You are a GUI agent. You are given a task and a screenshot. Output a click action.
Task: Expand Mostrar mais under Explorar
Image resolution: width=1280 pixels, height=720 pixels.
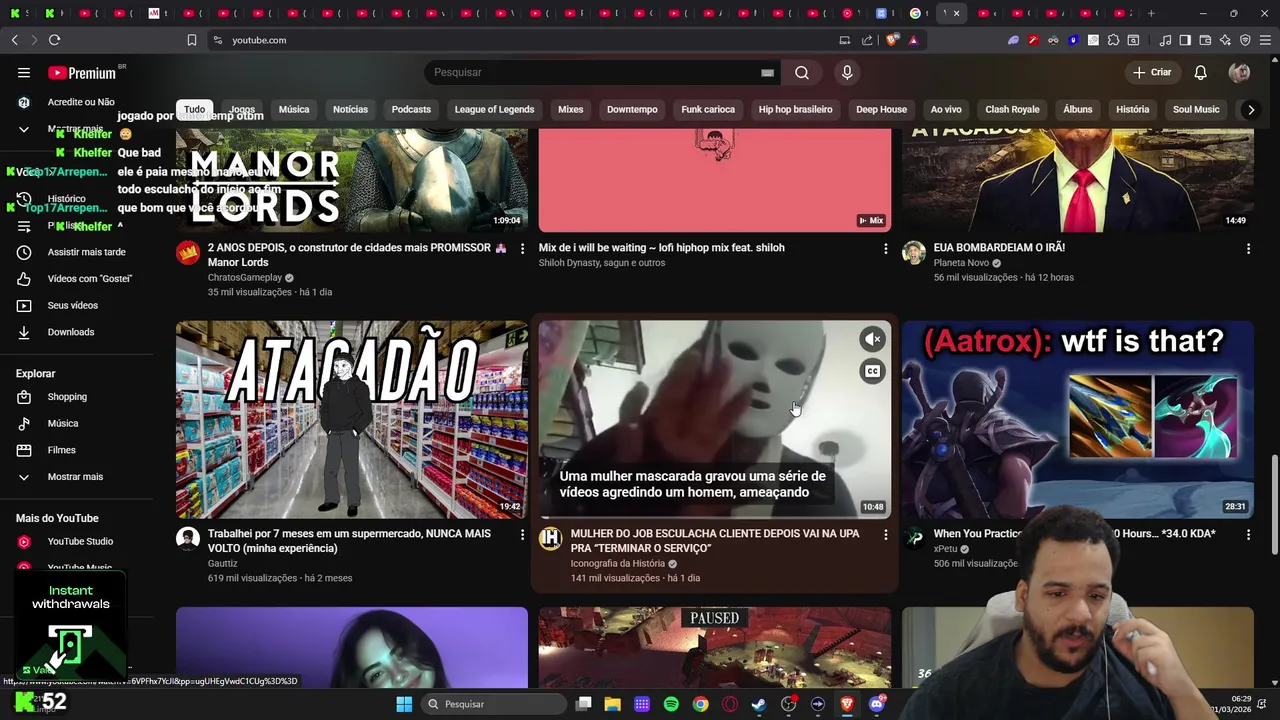tap(77, 477)
